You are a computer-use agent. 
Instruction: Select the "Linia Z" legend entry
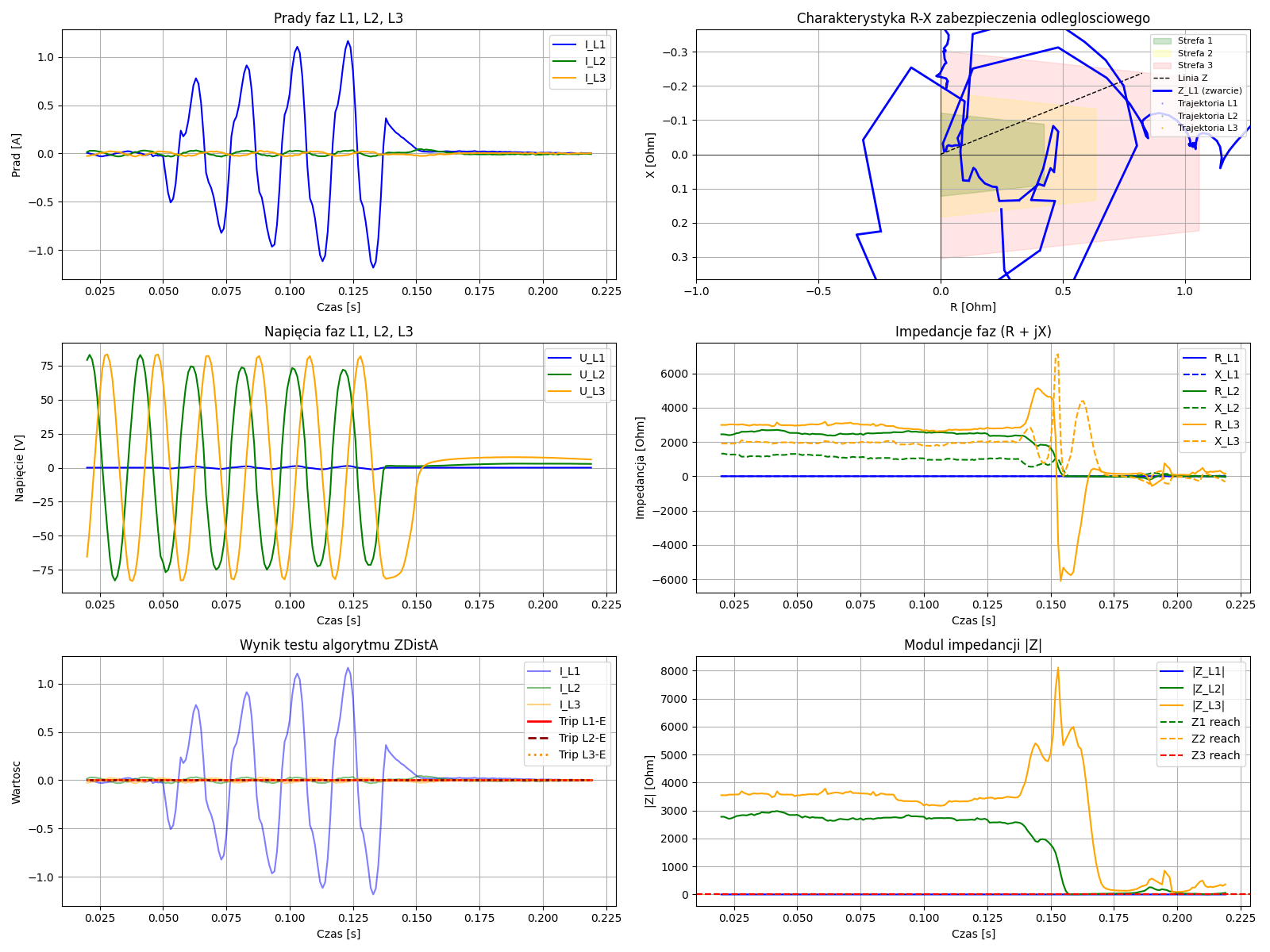pos(1192,78)
